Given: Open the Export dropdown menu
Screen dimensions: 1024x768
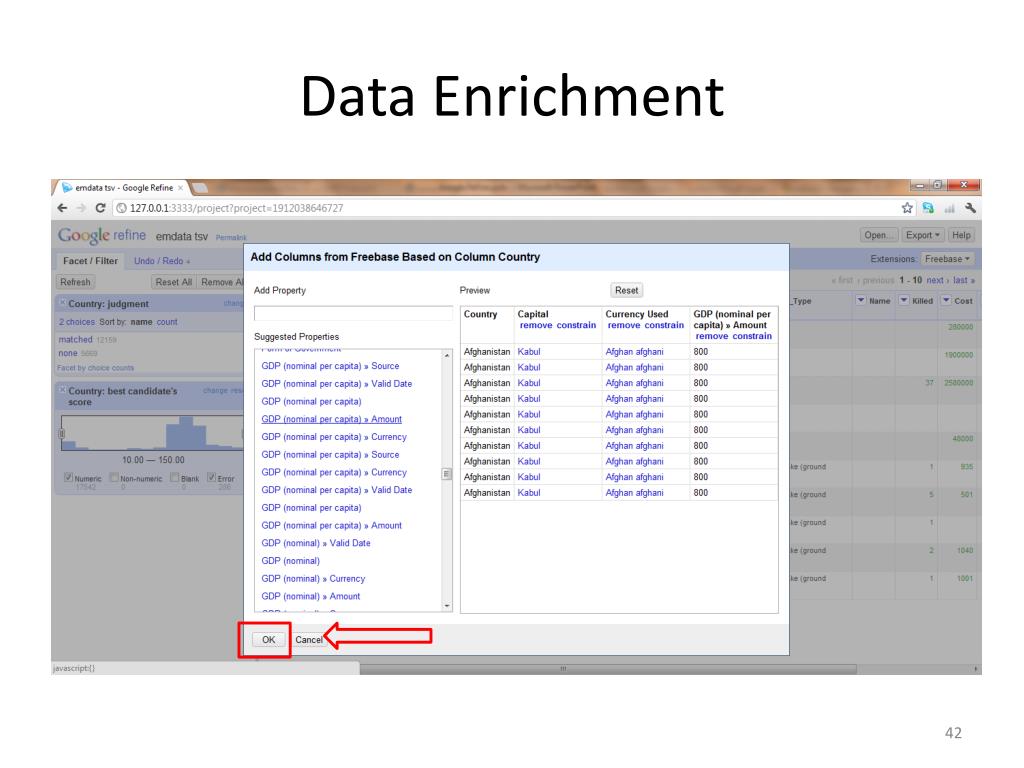Looking at the screenshot, I should tap(922, 235).
